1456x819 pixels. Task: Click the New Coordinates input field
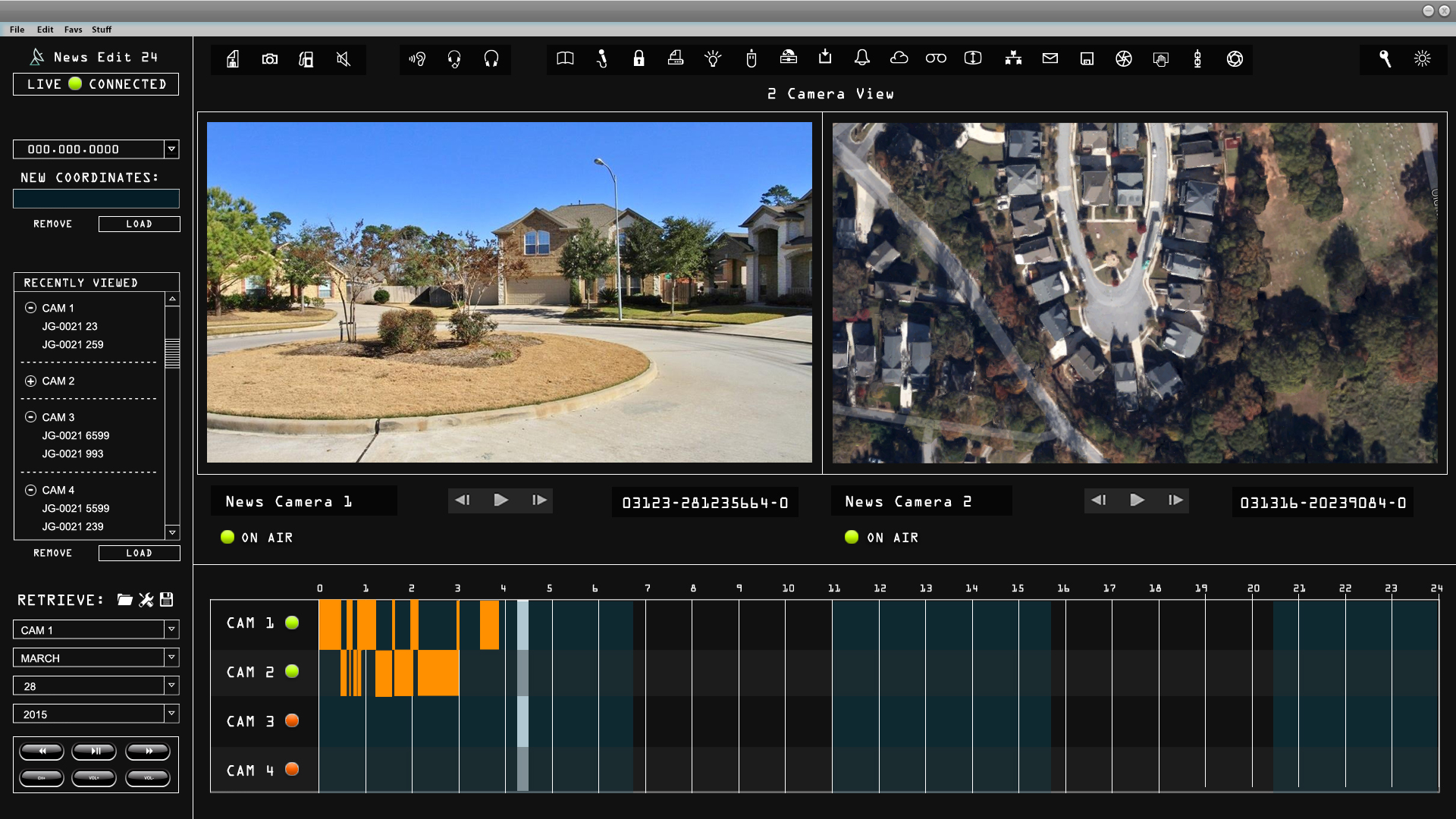[96, 199]
